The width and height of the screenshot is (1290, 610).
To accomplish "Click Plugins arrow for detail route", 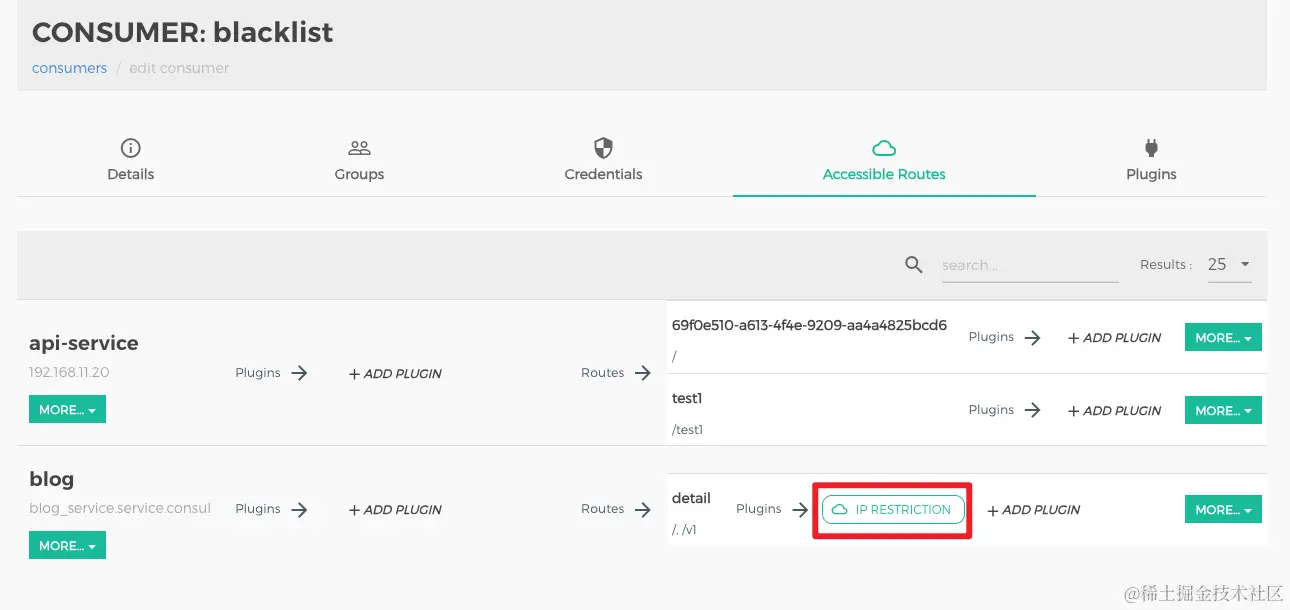I will [x=799, y=509].
